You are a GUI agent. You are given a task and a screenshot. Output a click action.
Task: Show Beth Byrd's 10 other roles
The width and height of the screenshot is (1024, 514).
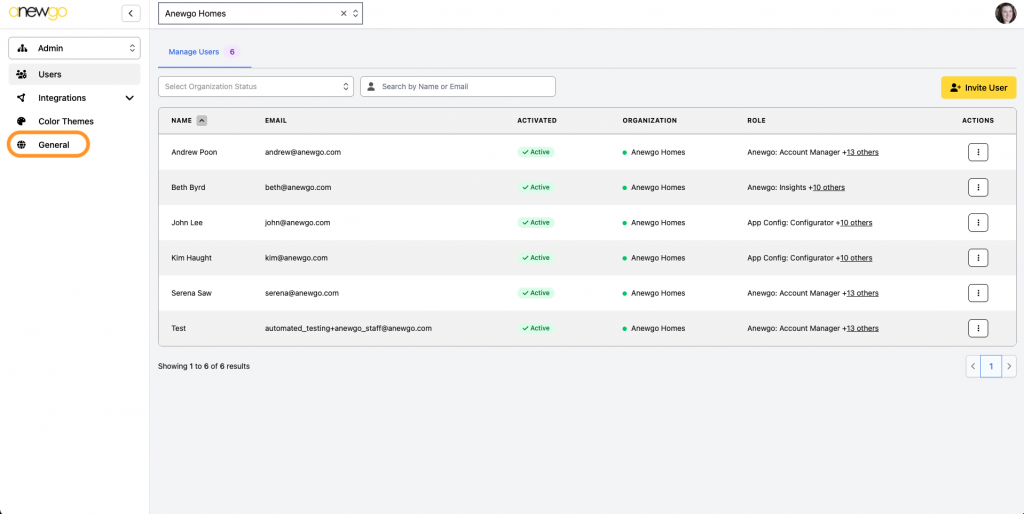tap(829, 187)
